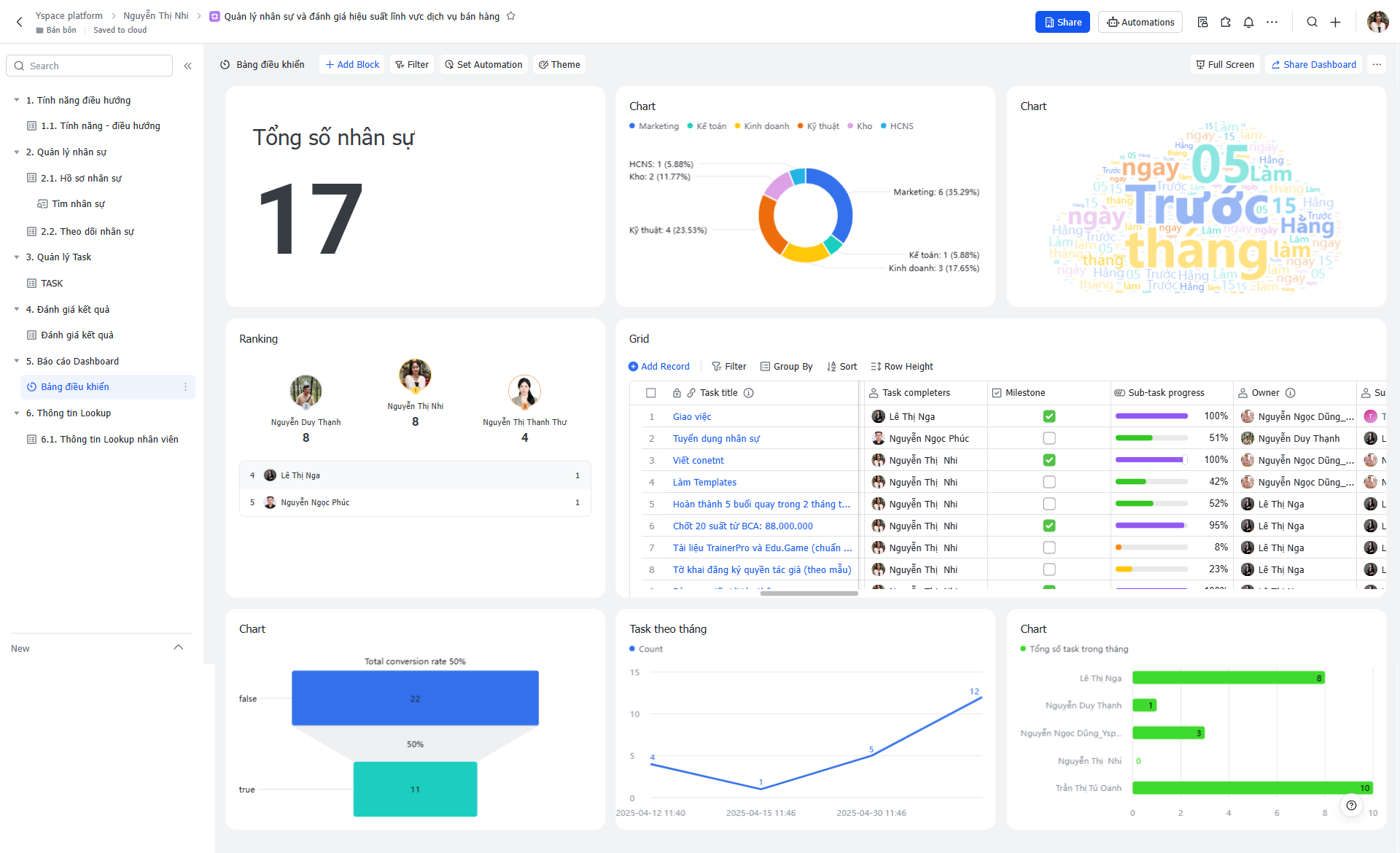Collapse the New section chevron
This screenshot has width=1400, height=853.
click(x=179, y=647)
